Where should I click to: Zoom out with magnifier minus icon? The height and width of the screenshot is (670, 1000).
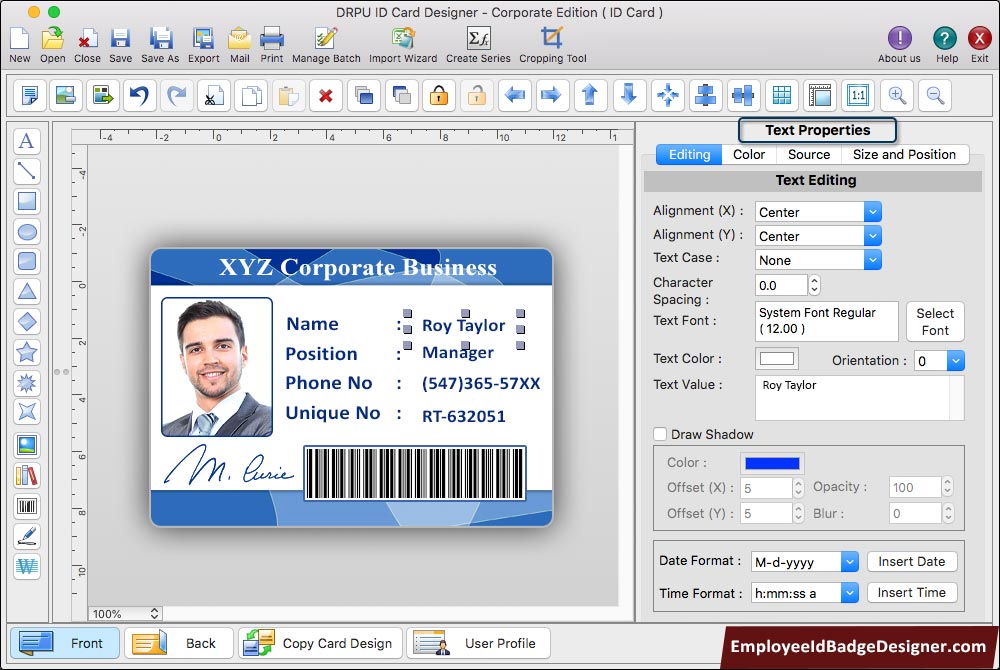(x=936, y=96)
